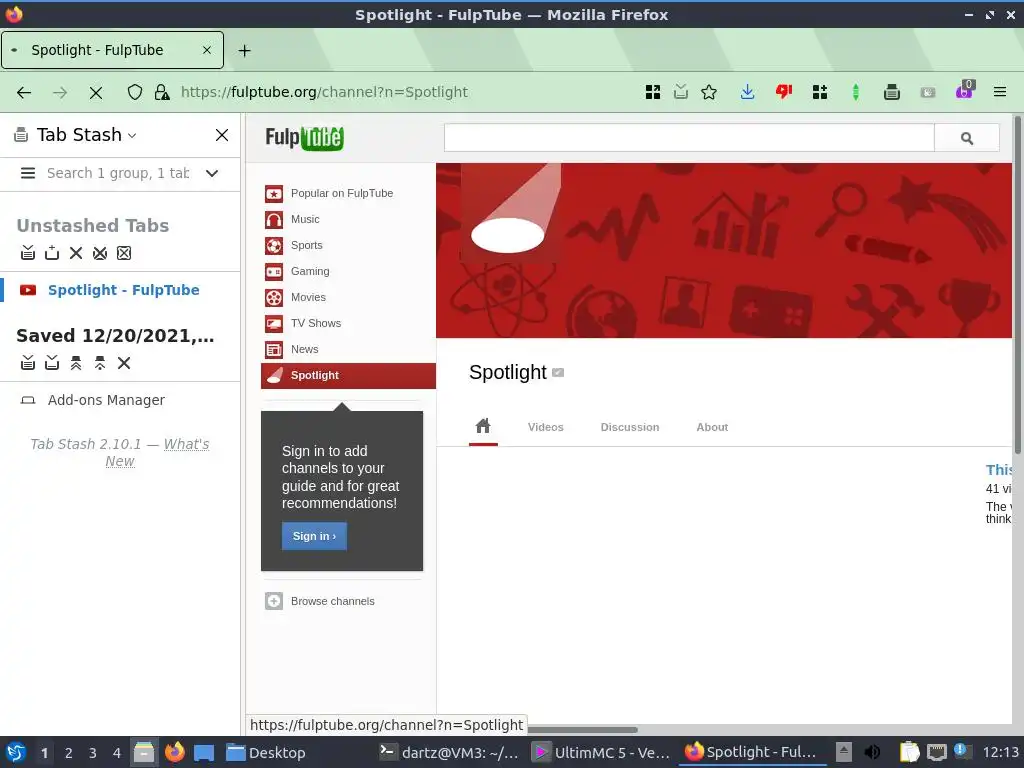Switch to workspace 2 in the taskbar
Screen dimensions: 1024x768
click(x=68, y=753)
